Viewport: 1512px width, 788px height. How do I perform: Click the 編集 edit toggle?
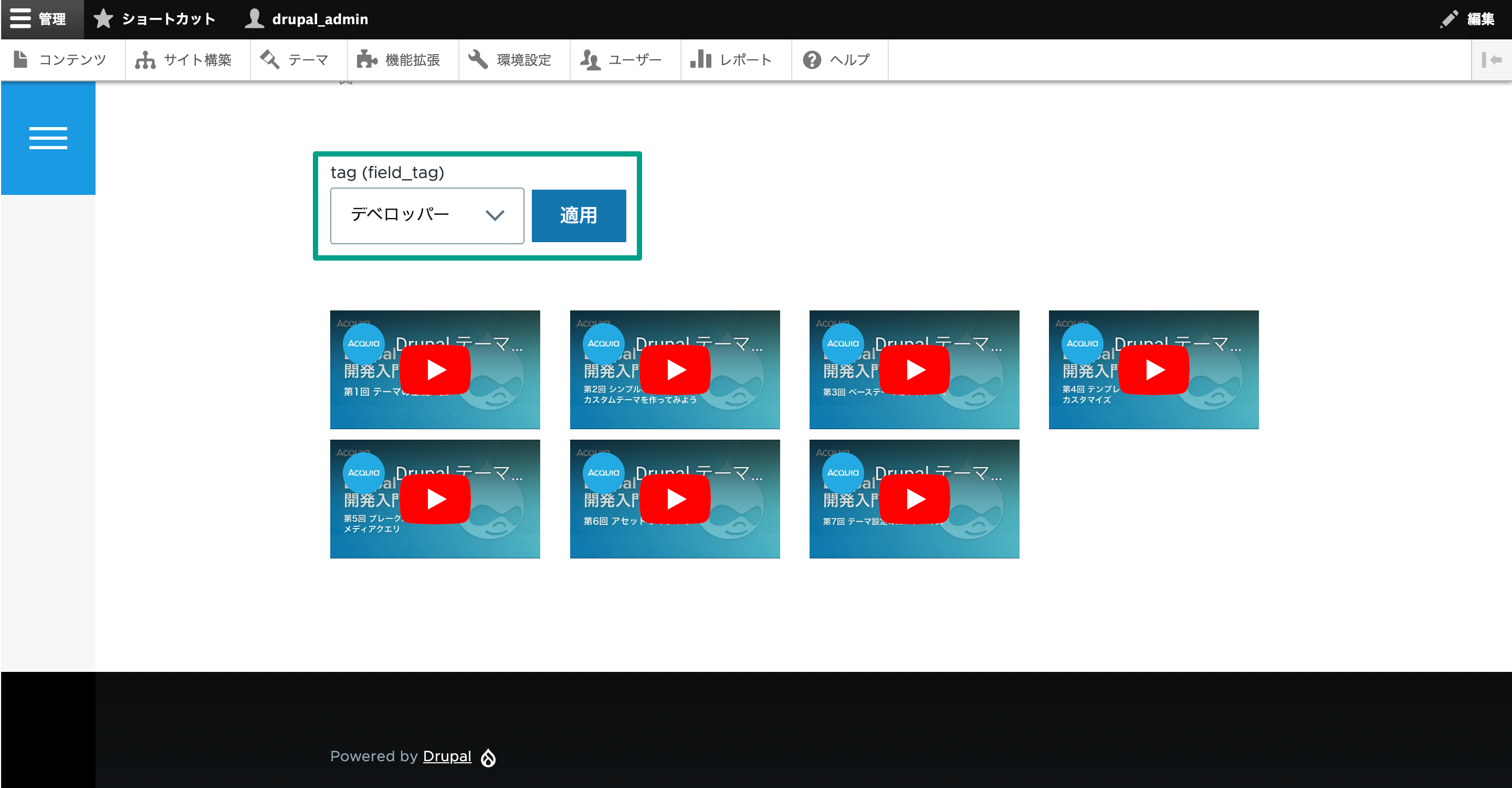click(x=1467, y=19)
